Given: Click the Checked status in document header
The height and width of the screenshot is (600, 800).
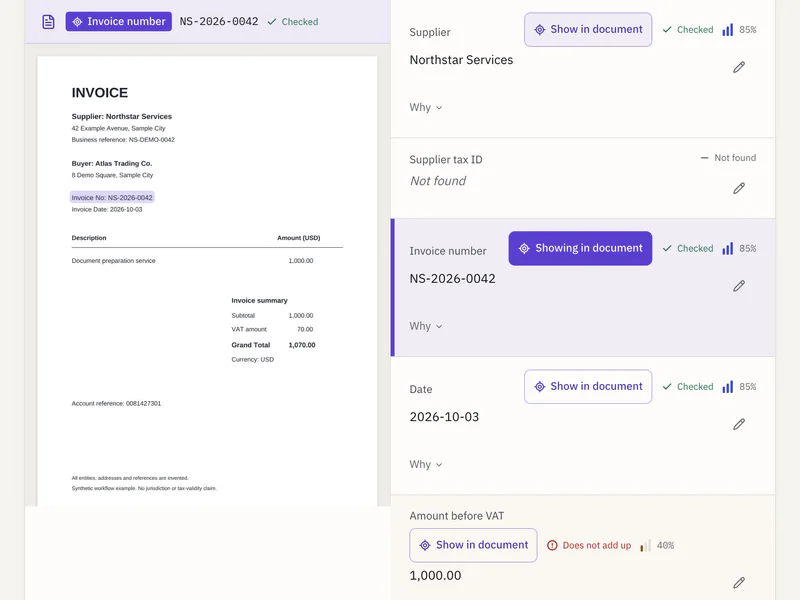Looking at the screenshot, I should tap(293, 22).
